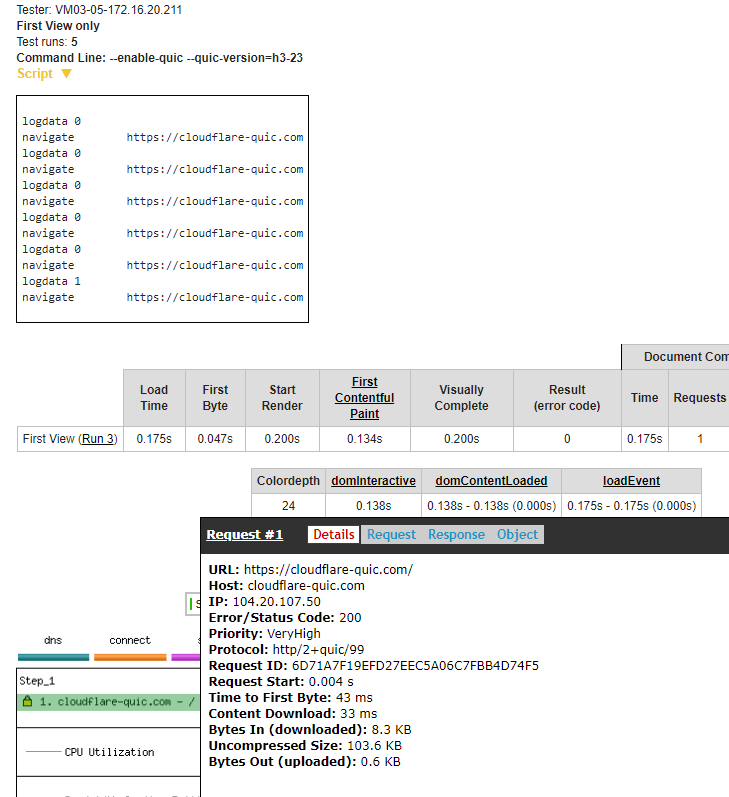This screenshot has height=797, width=729.
Task: Click the green lock icon on waterfall row
Action: pyautogui.click(x=27, y=701)
